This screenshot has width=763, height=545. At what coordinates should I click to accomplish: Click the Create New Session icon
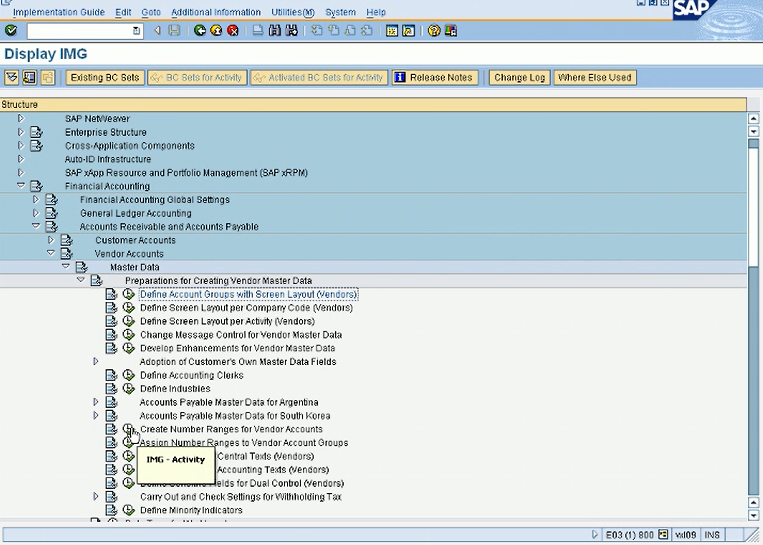[x=392, y=31]
